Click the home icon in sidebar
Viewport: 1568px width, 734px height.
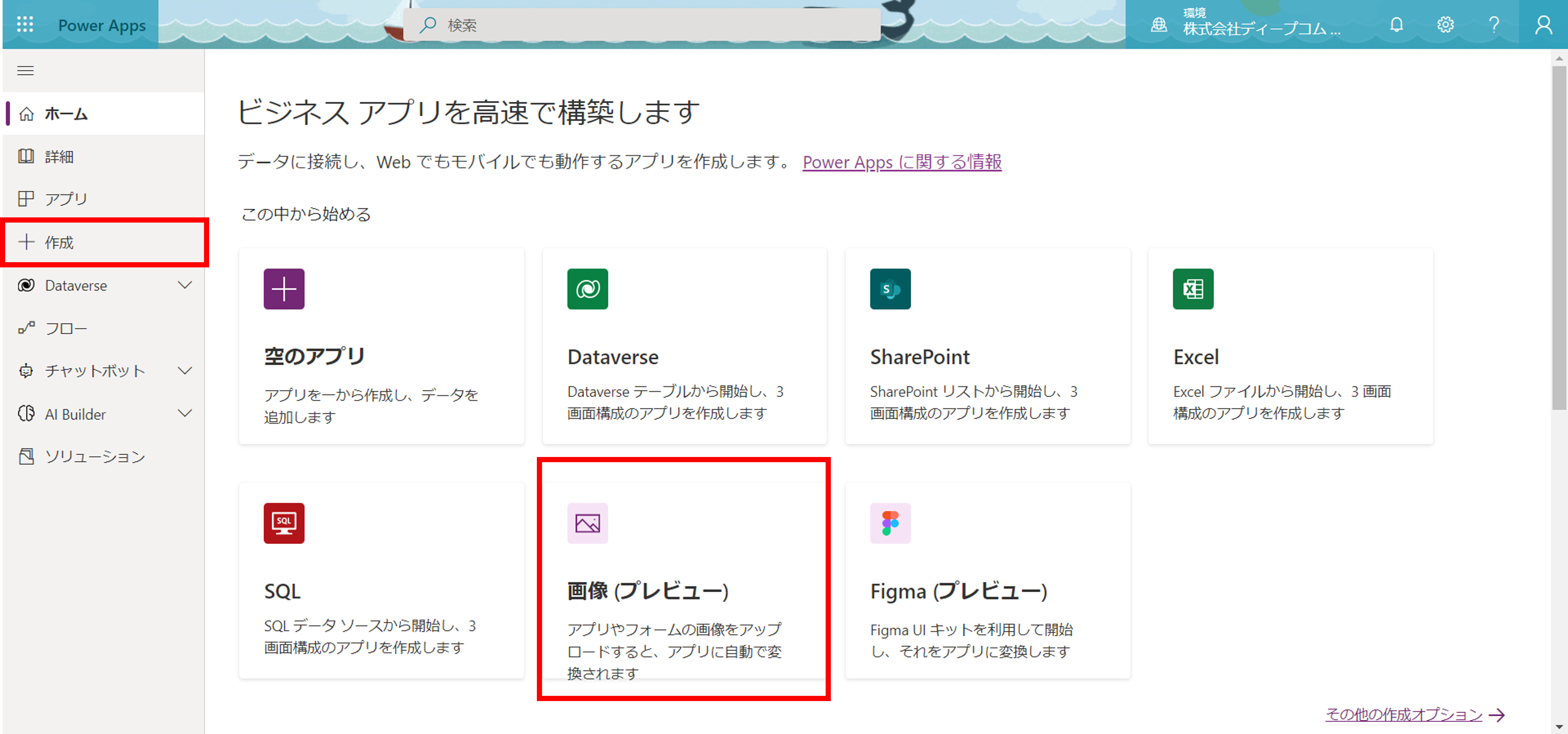(x=26, y=114)
